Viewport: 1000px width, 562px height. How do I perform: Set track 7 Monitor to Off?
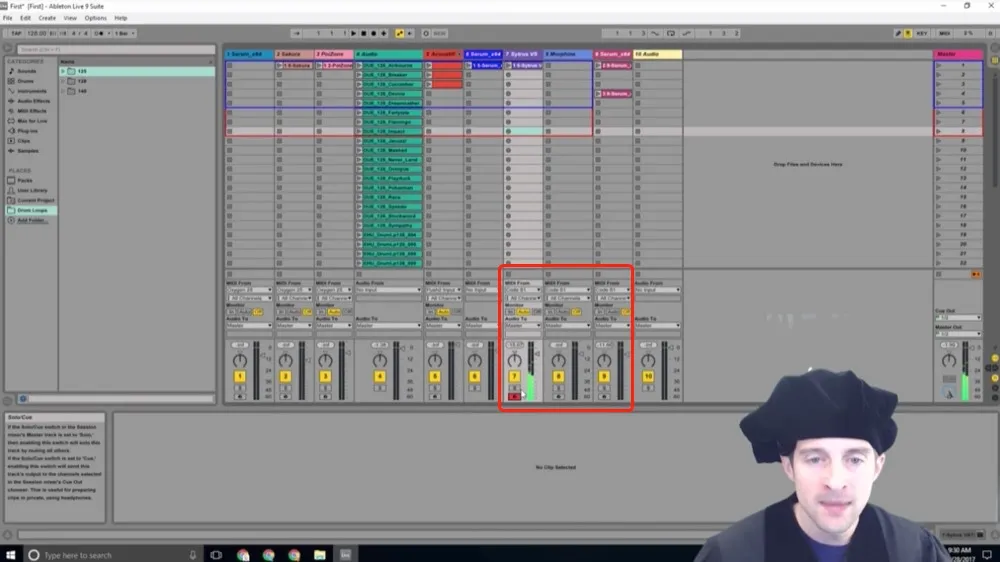pos(536,312)
